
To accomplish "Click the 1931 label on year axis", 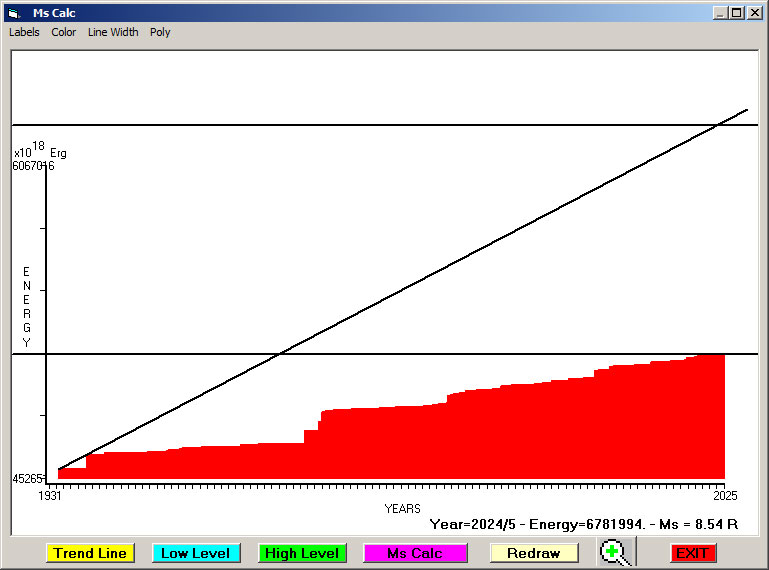I will pos(50,495).
